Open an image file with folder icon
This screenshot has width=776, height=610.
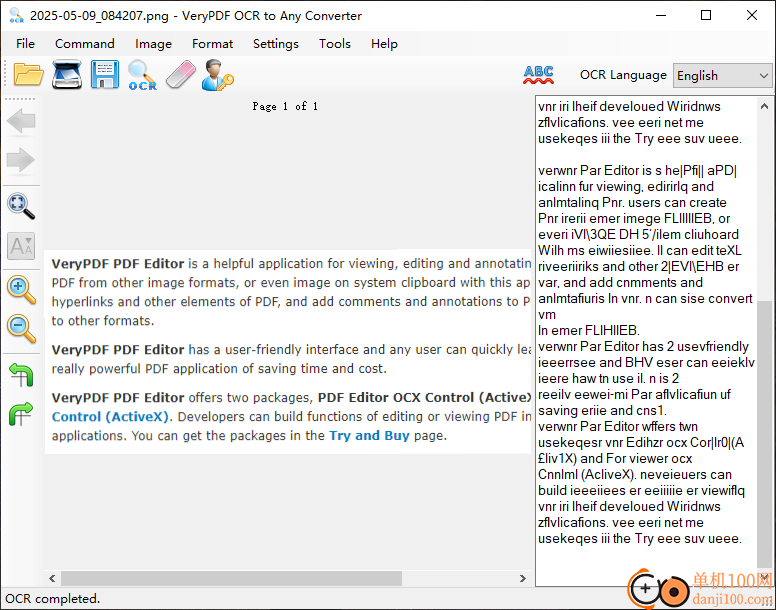28,75
